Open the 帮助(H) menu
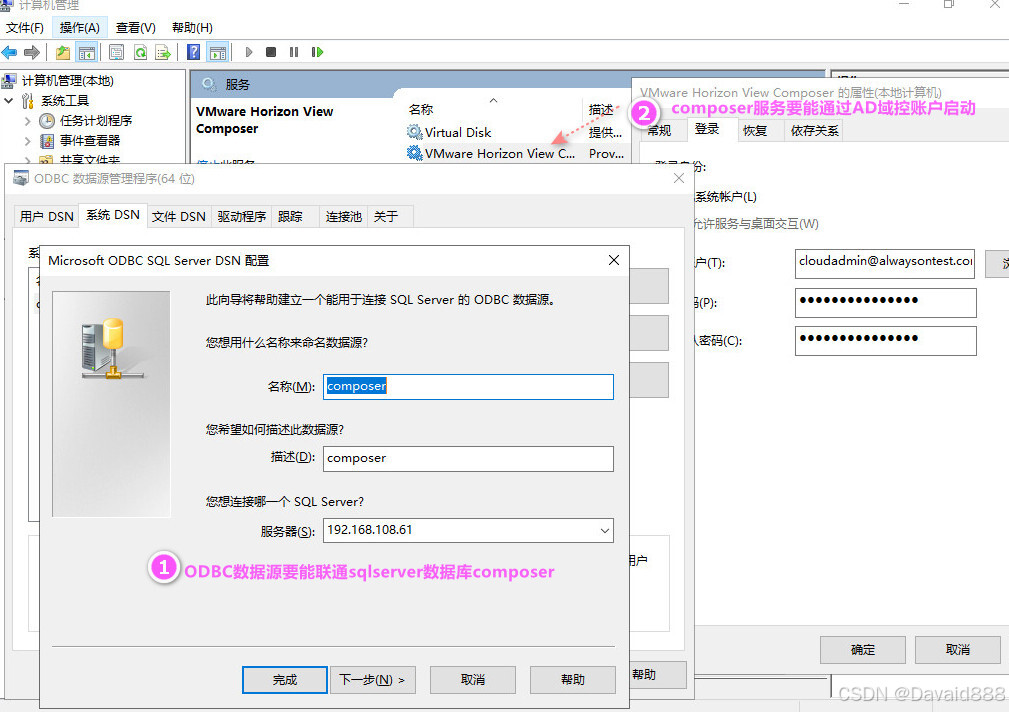 (x=192, y=28)
